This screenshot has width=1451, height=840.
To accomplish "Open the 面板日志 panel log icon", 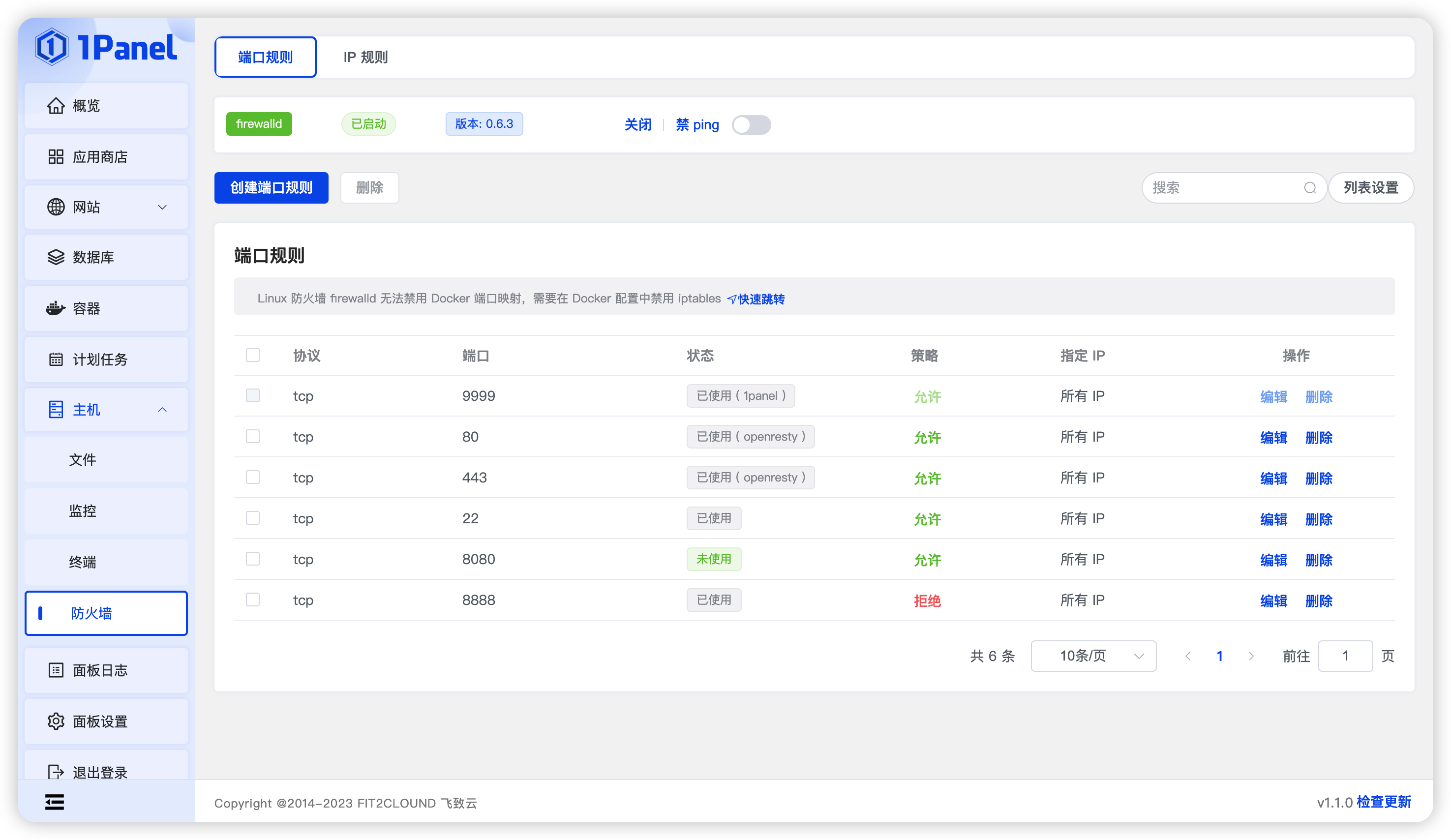I will click(56, 670).
